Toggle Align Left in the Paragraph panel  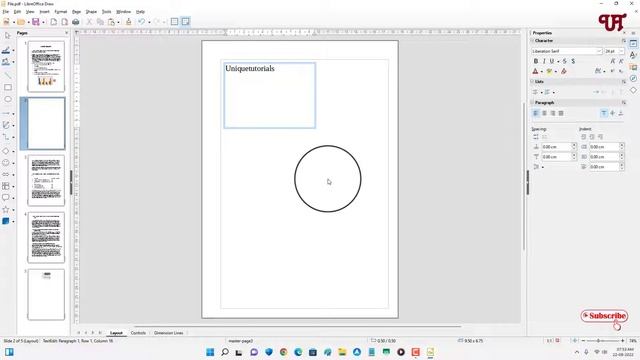[x=536, y=113]
